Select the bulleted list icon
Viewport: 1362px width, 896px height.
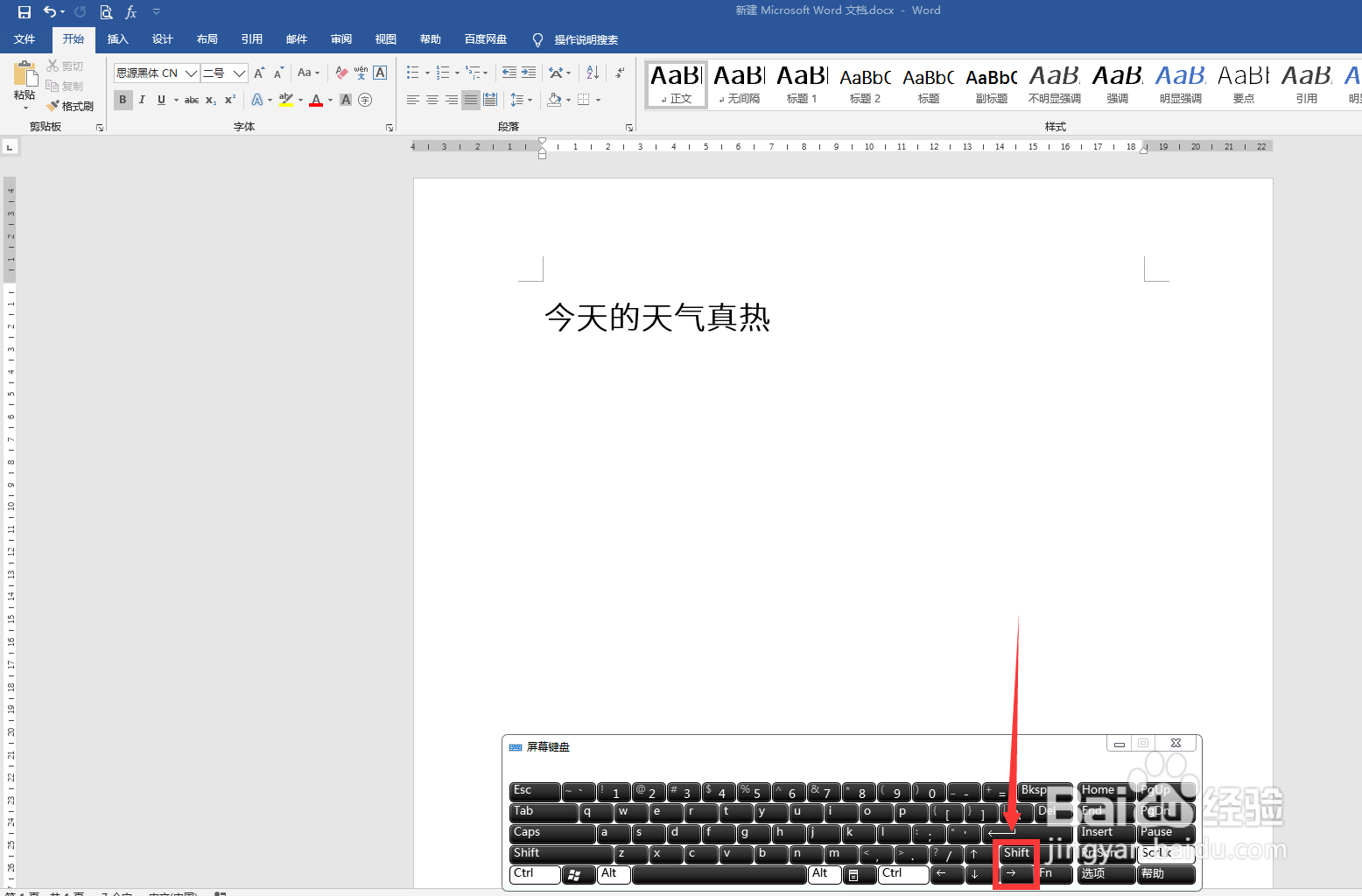coord(412,72)
